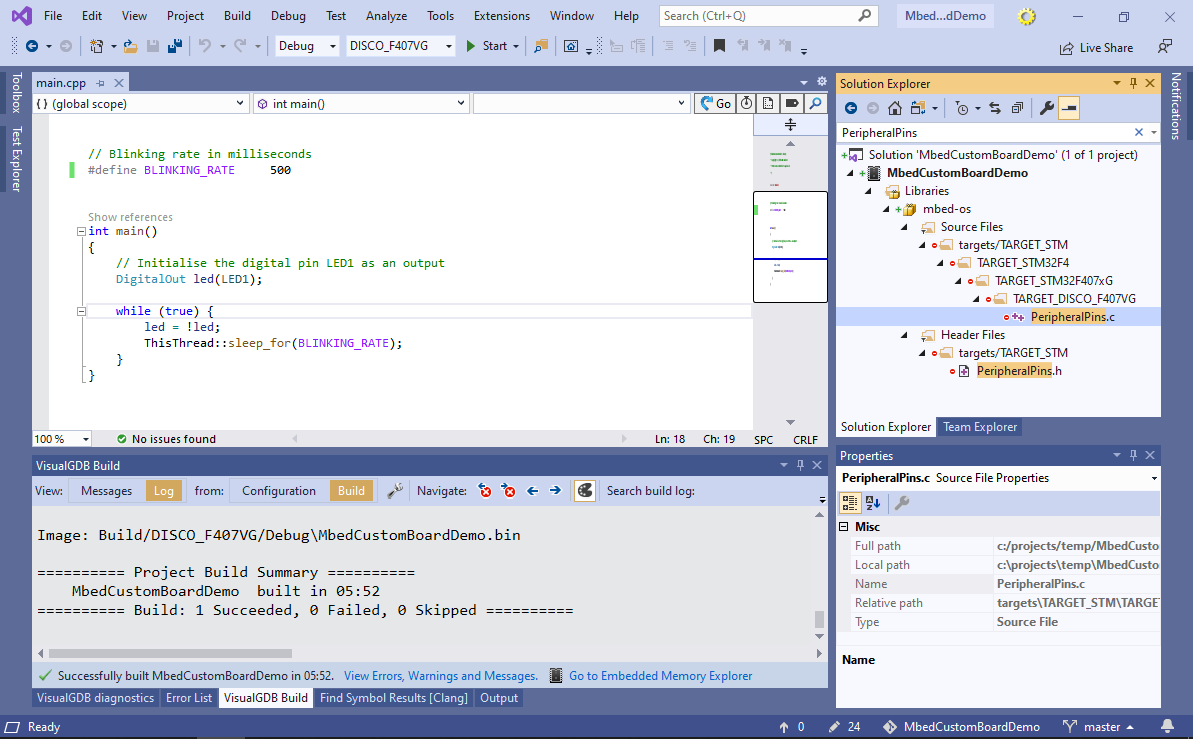Select Configuration as the log source
Screen dimensions: 1193x739
(x=278, y=491)
